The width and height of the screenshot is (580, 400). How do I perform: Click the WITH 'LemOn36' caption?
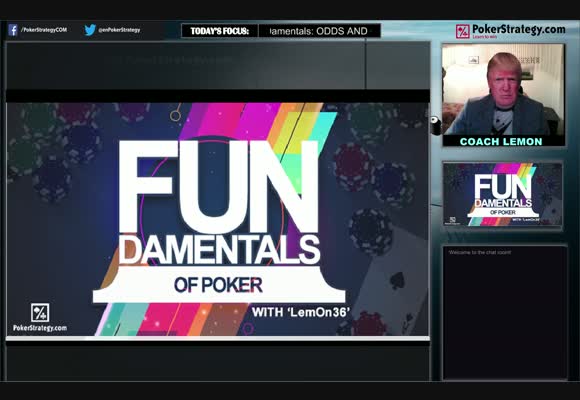pyautogui.click(x=301, y=312)
